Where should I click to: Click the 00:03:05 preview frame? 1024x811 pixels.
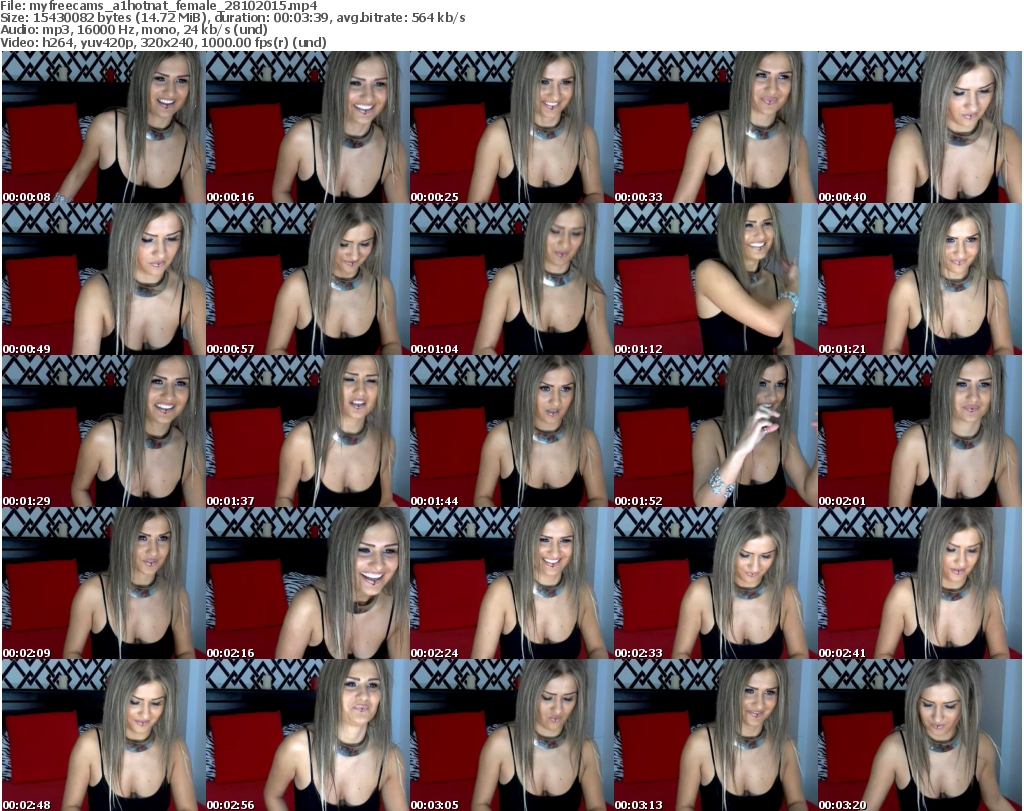pos(511,735)
